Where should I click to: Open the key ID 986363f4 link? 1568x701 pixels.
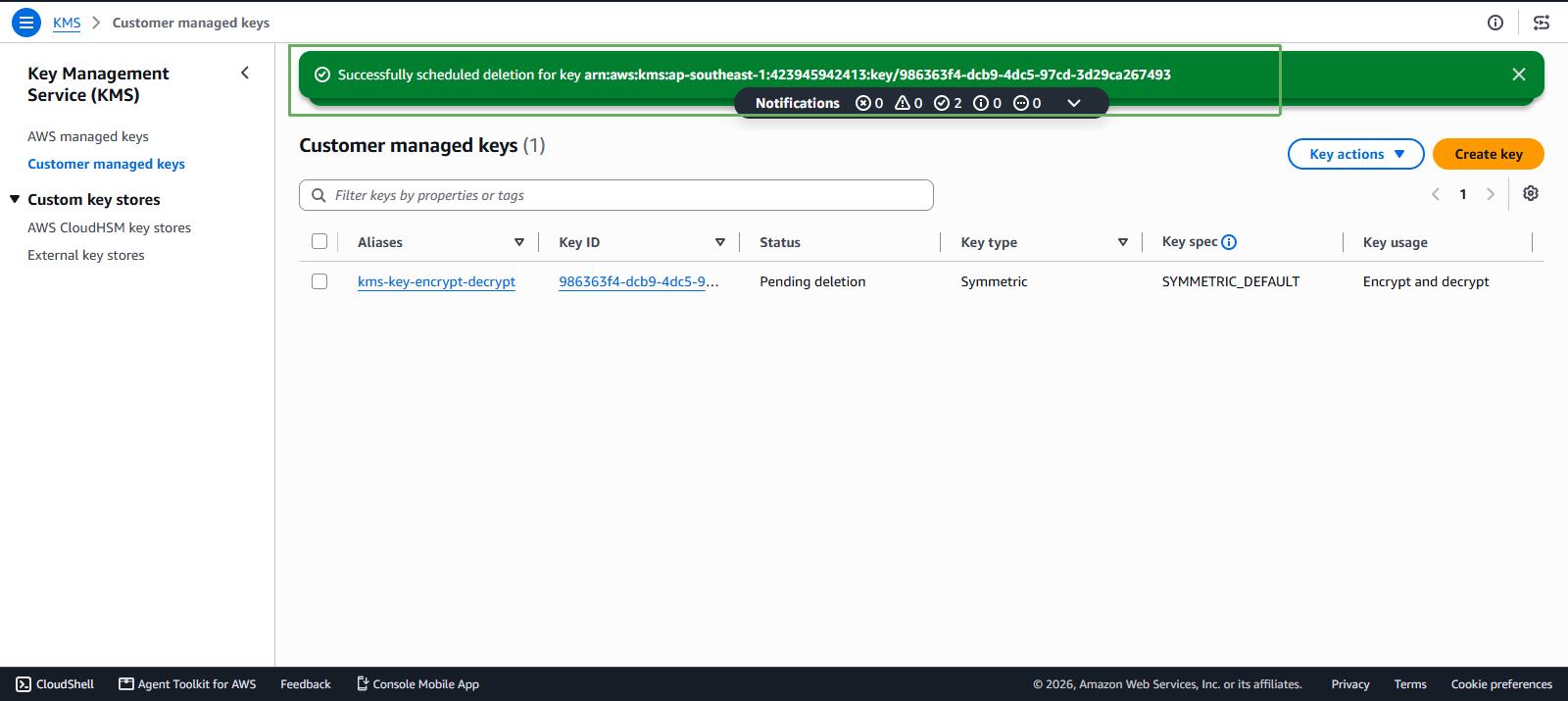639,281
